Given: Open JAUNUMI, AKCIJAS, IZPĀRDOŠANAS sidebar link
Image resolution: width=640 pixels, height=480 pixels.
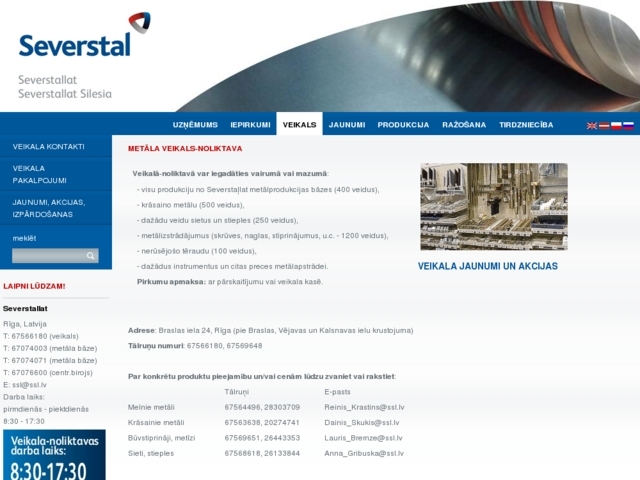Looking at the screenshot, I should point(48,208).
